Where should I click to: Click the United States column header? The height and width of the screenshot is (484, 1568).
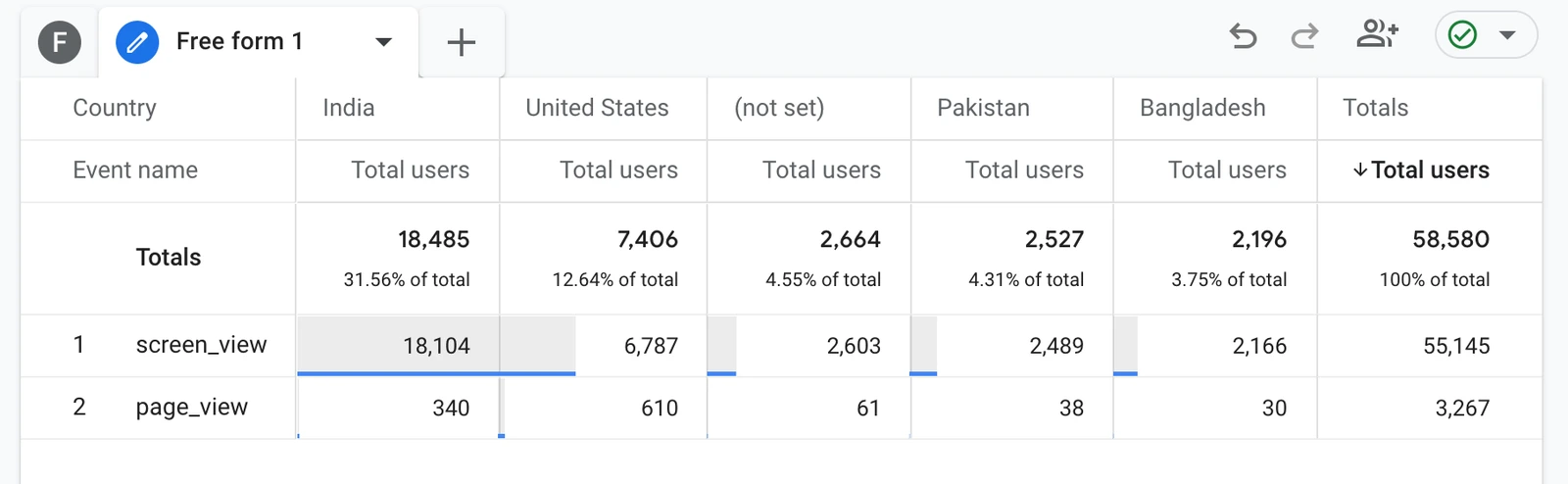pyautogui.click(x=597, y=108)
